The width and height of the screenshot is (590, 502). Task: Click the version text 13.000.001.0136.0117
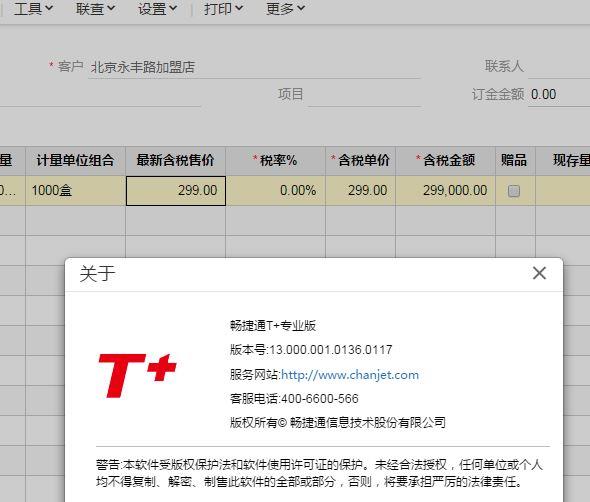(x=331, y=350)
